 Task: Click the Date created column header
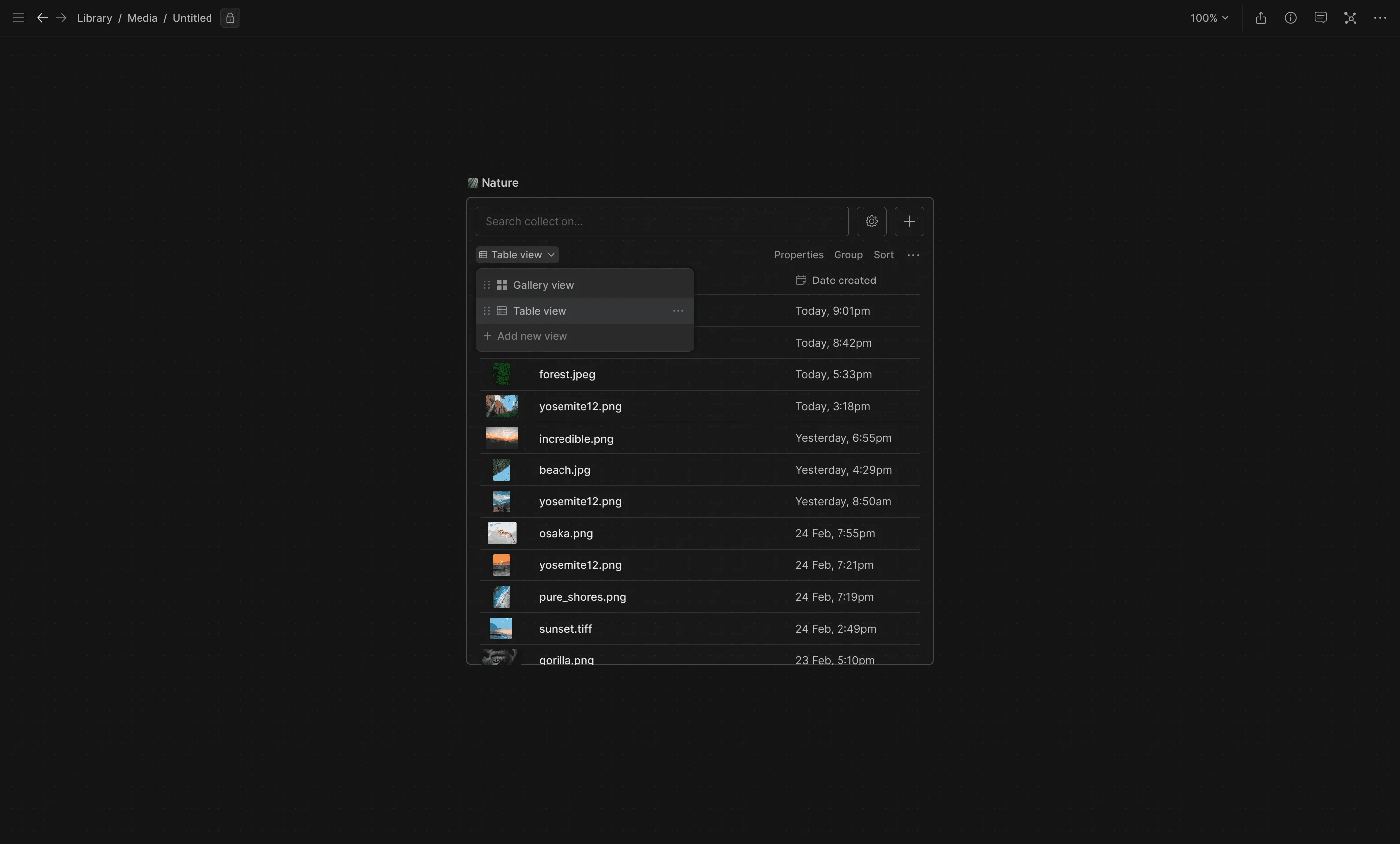(836, 280)
